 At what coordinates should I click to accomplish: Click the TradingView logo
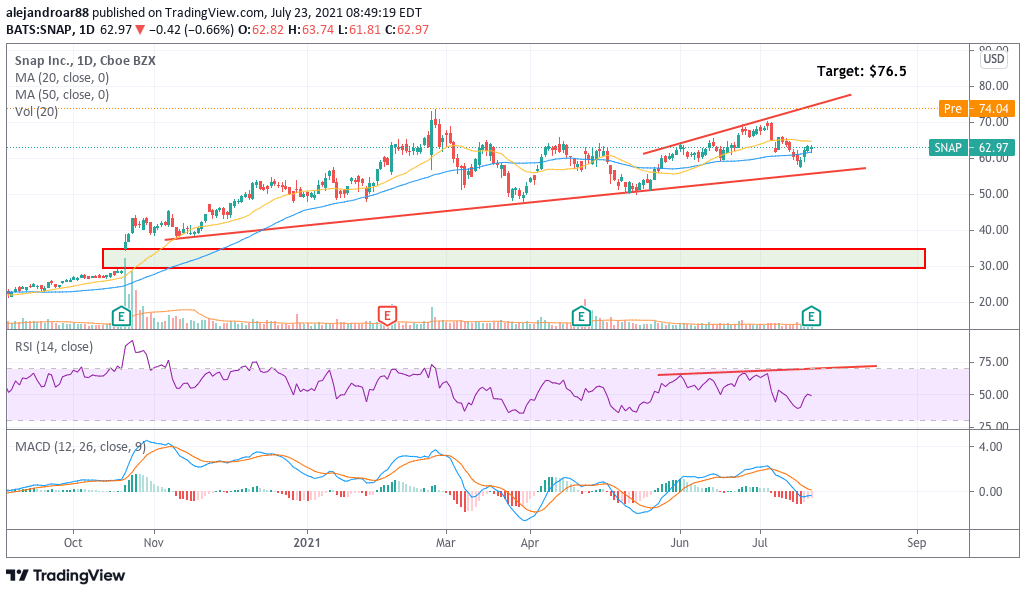coord(65,576)
